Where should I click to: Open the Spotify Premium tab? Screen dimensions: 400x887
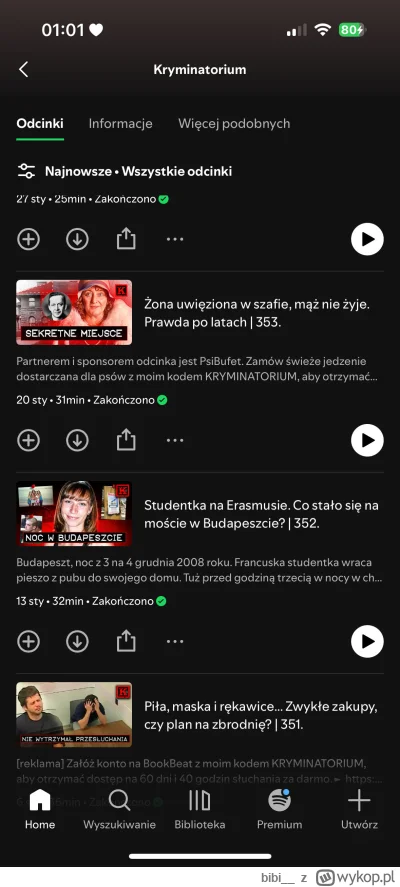279,810
